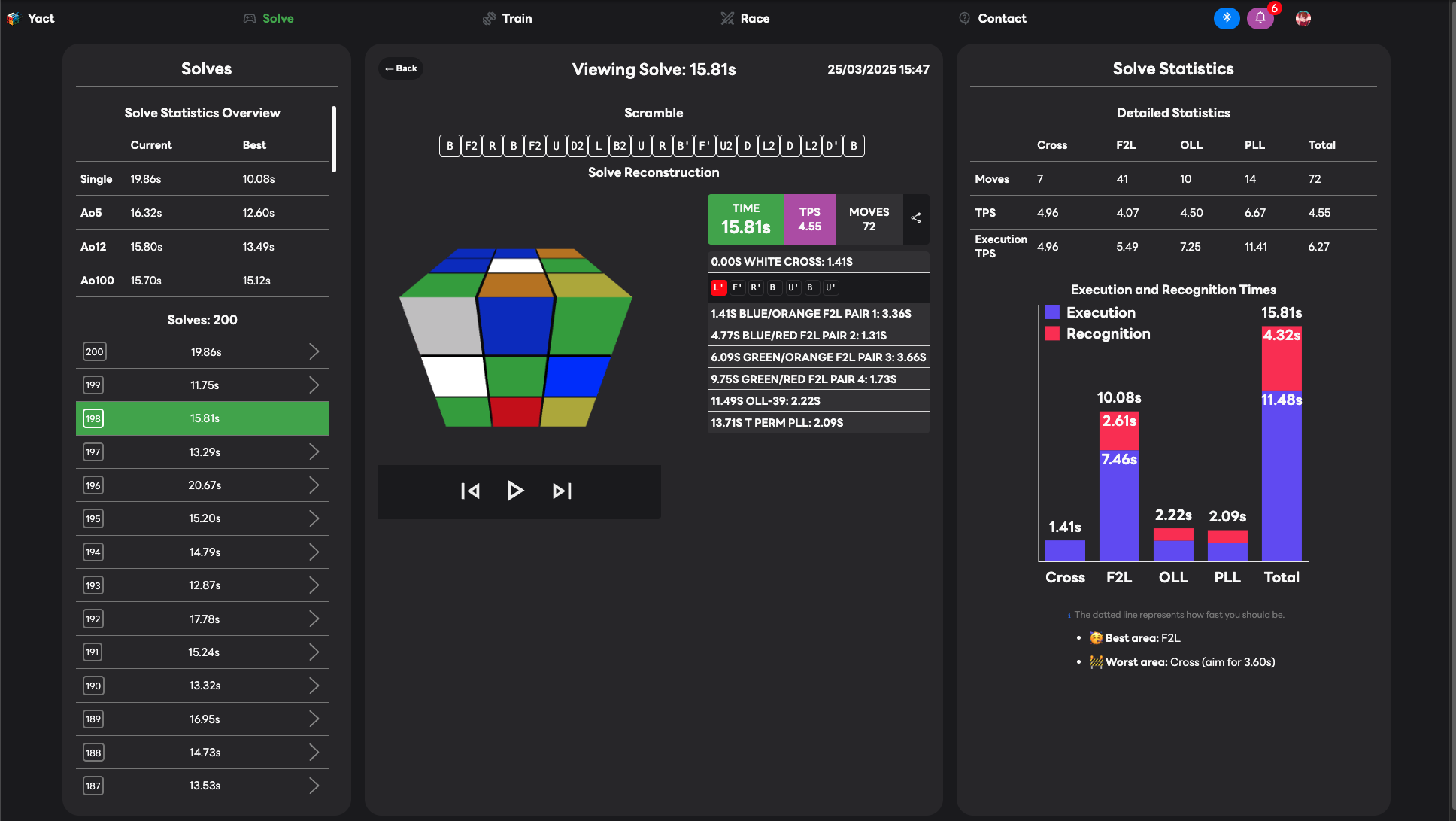The height and width of the screenshot is (821, 1456).
Task: Click the Solves panel scrollbar
Action: 334,139
